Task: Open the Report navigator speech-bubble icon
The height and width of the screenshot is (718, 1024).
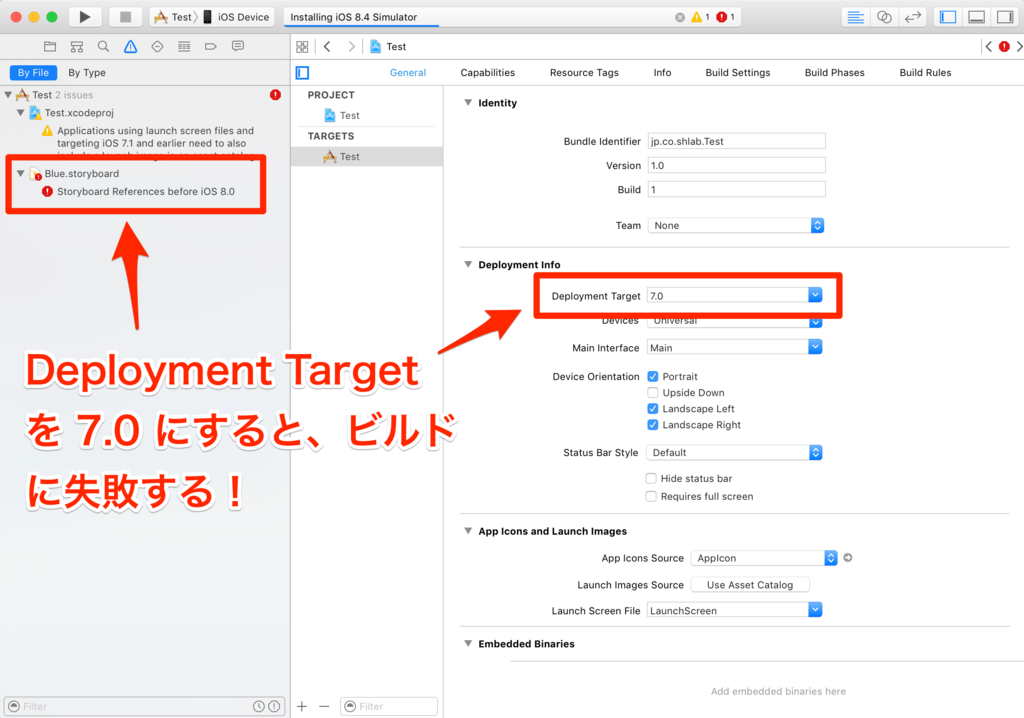Action: tap(238, 46)
